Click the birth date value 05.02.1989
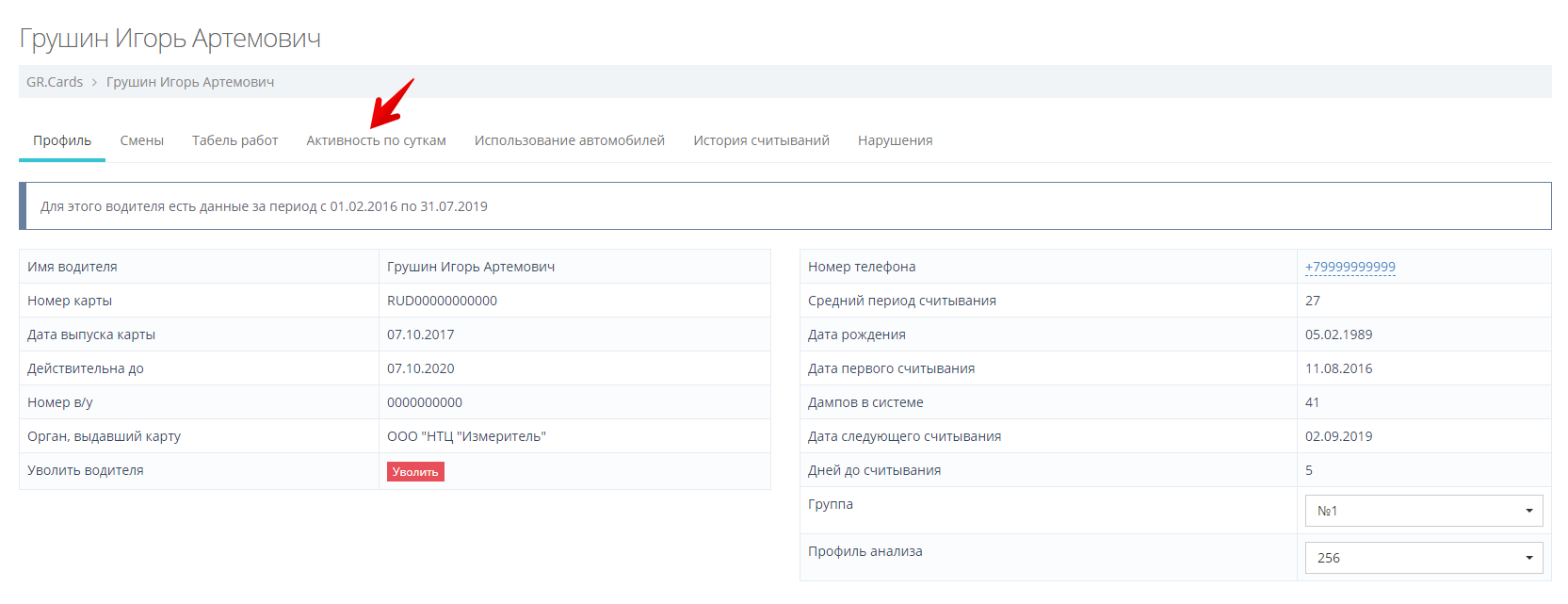 1338,335
